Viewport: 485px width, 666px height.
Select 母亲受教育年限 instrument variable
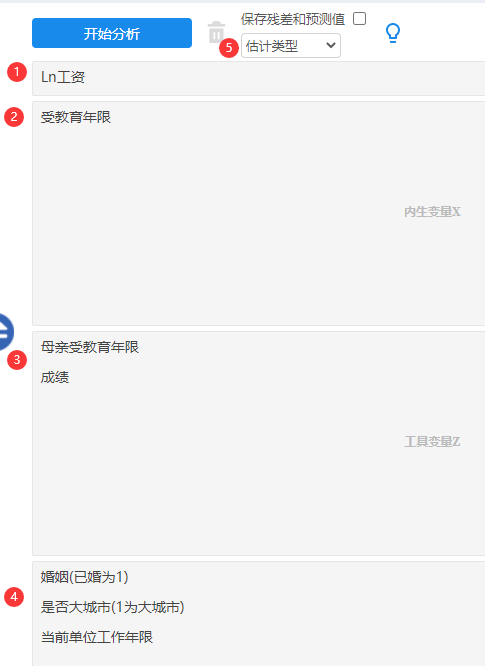[90, 347]
